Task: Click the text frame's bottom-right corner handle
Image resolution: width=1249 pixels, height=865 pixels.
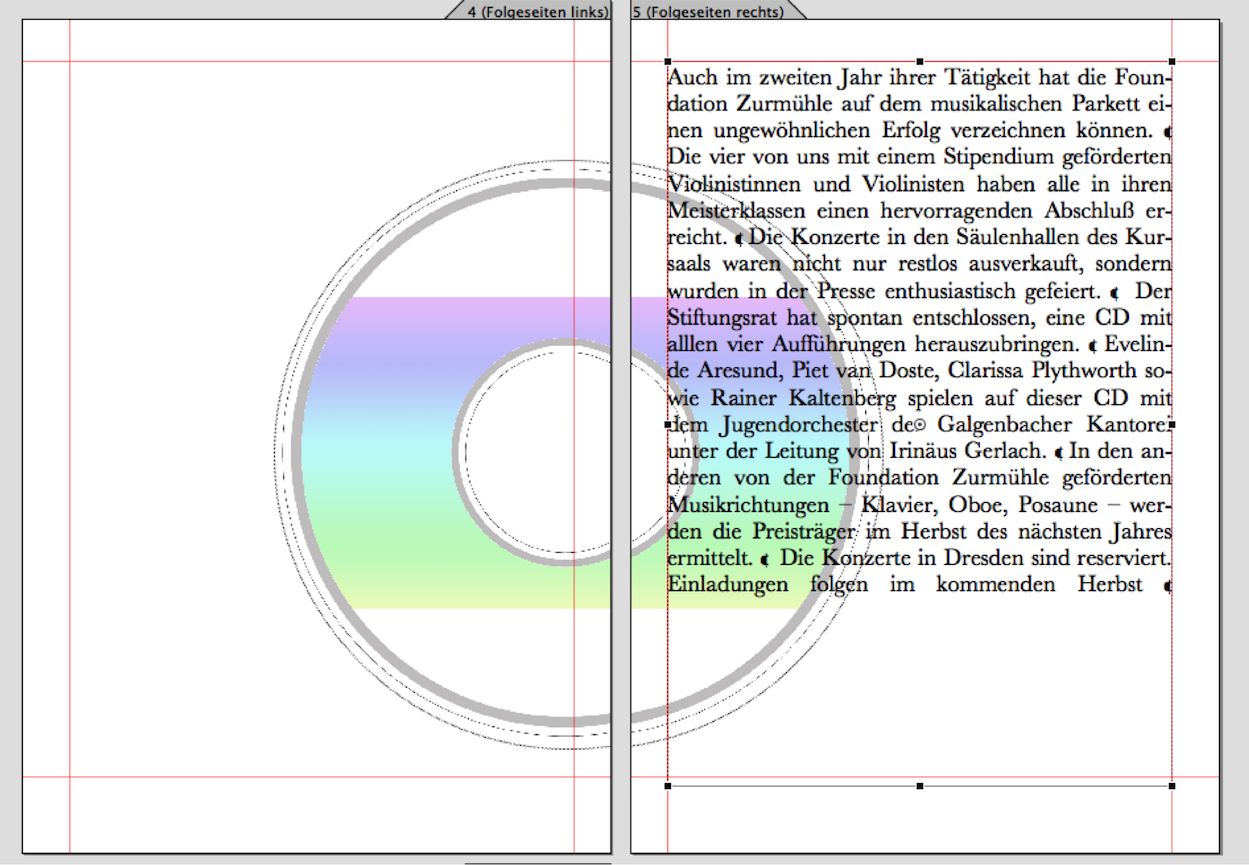Action: click(1172, 786)
